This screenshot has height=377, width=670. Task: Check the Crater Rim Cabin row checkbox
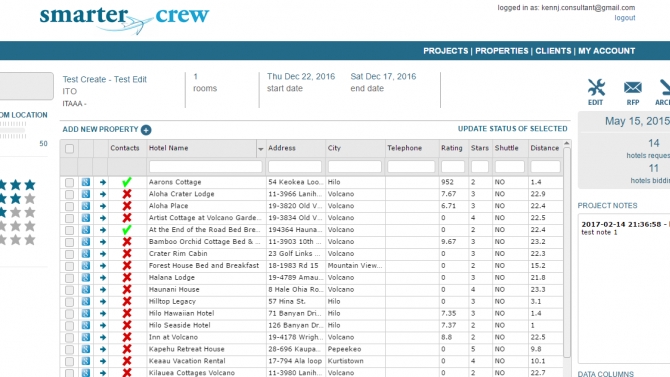tap(69, 254)
